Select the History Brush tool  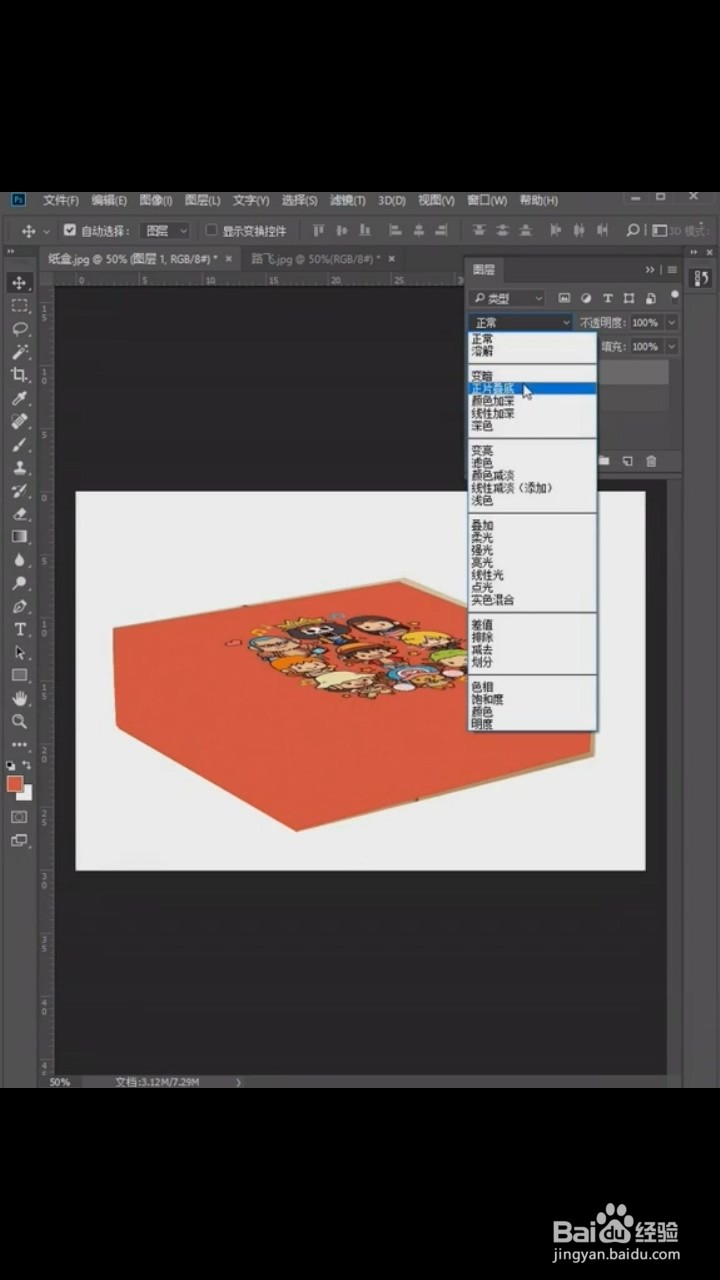pyautogui.click(x=19, y=490)
